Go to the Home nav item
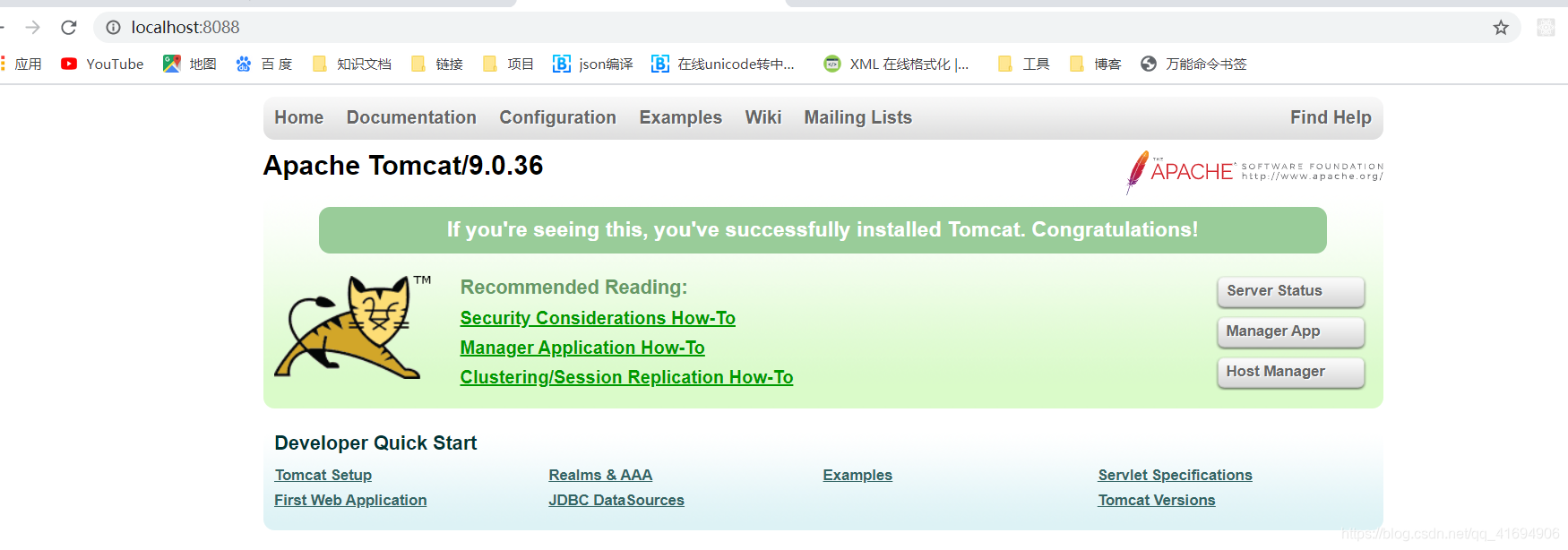 coord(299,117)
